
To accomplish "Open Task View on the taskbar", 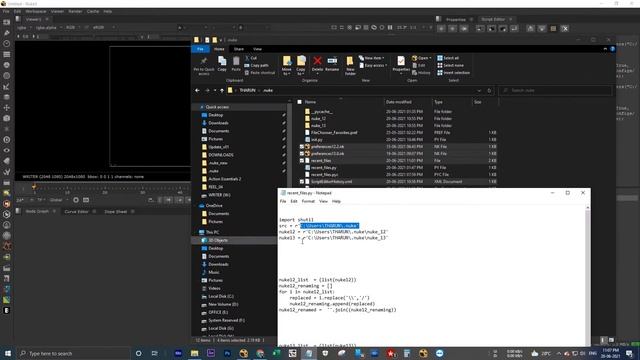I will (155, 353).
